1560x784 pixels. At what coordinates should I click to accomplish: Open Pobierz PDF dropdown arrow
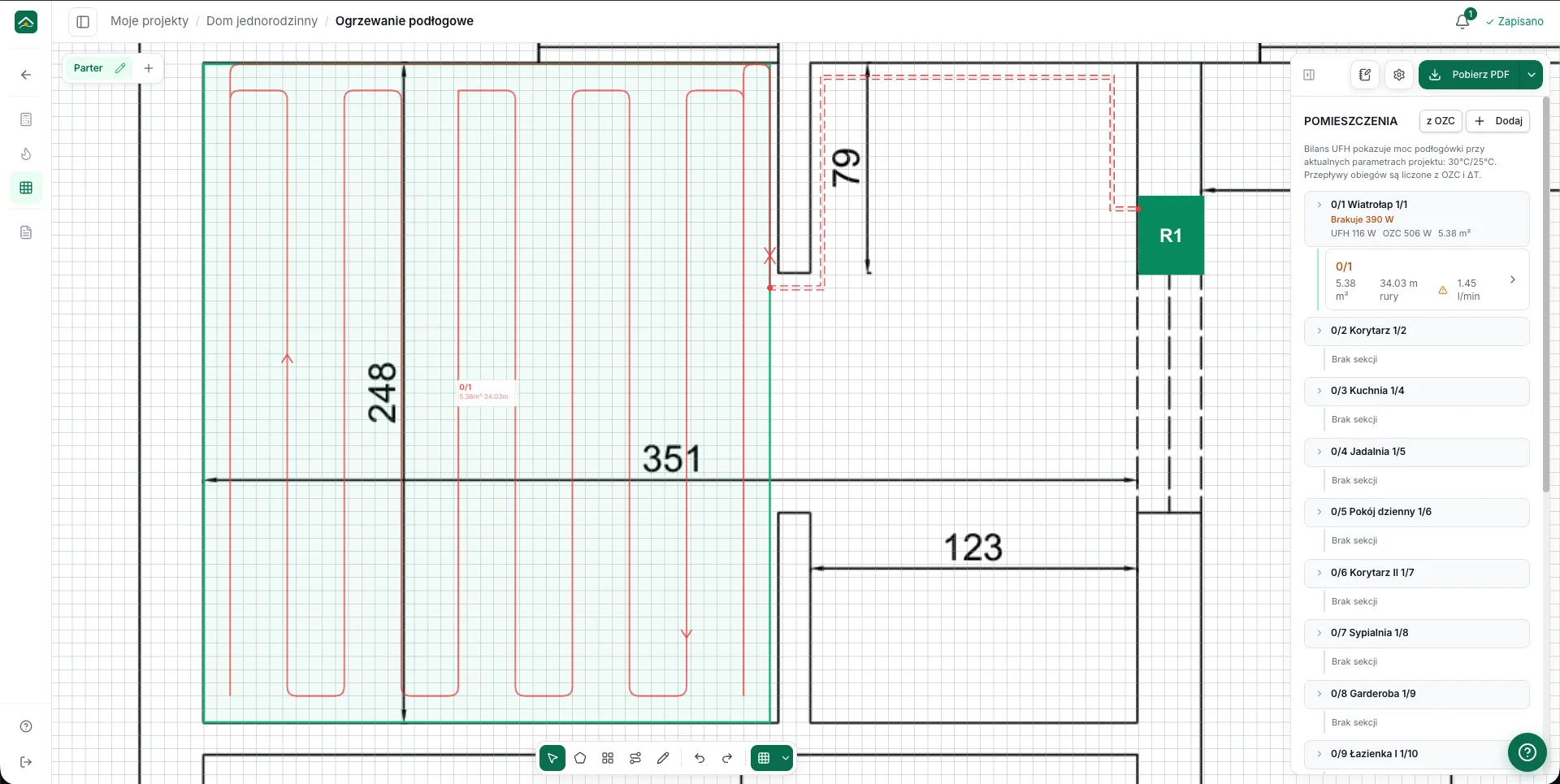pyautogui.click(x=1532, y=75)
